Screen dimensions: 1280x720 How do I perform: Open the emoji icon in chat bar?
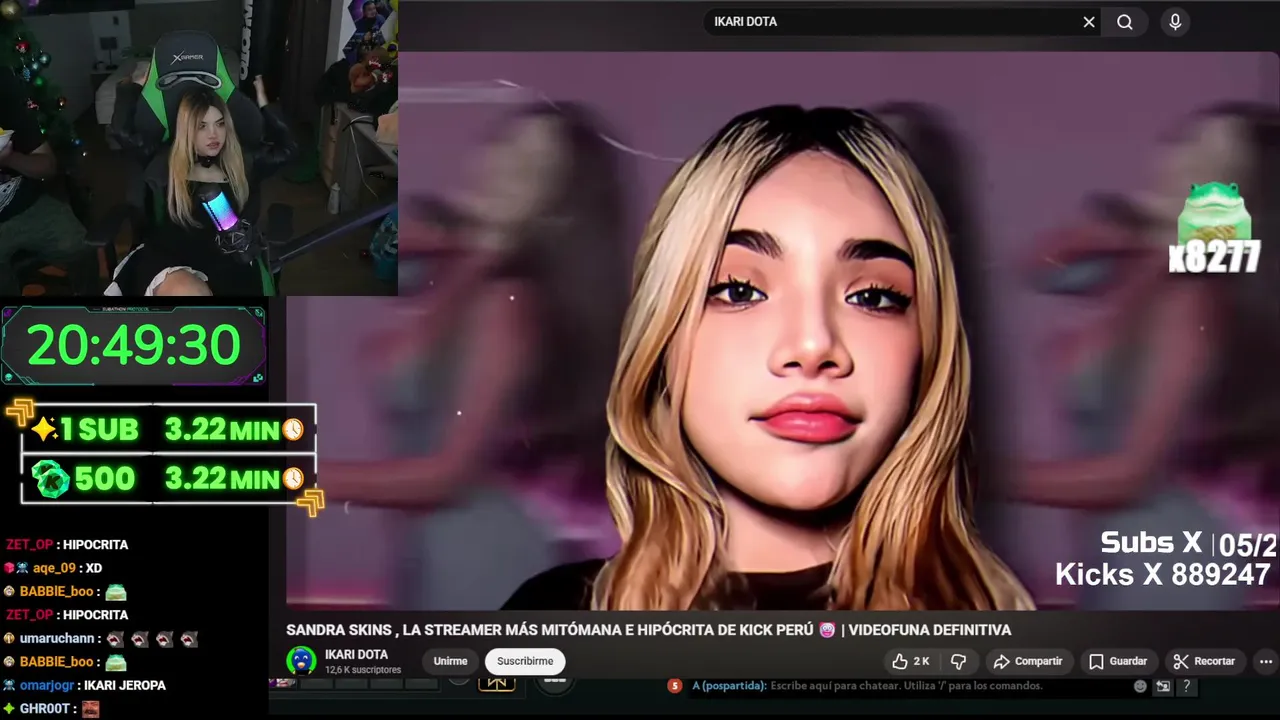coord(1140,686)
